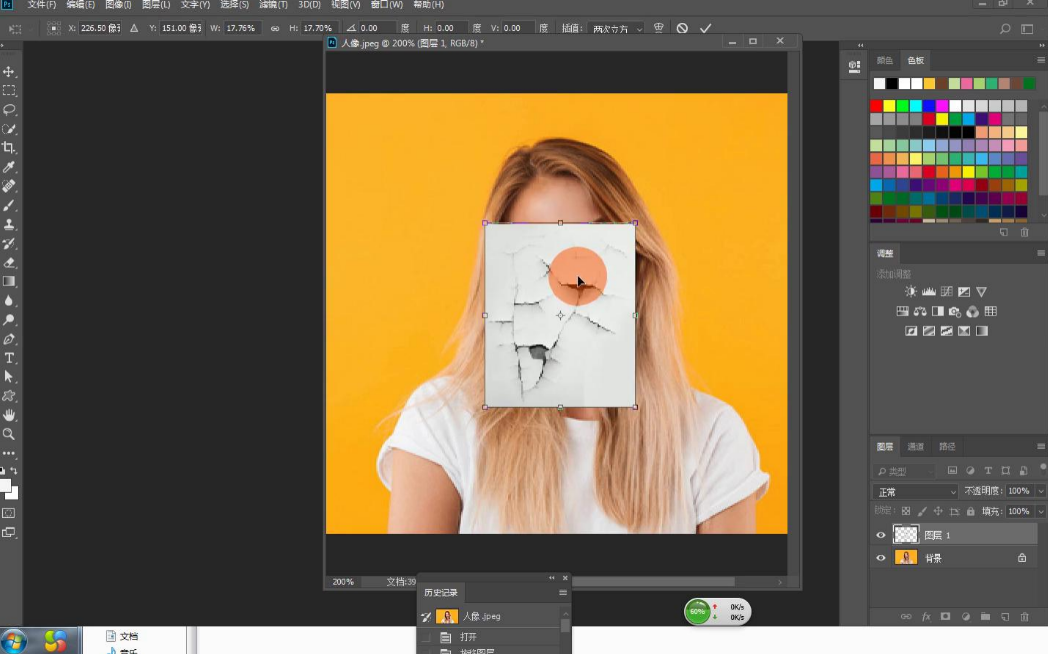The height and width of the screenshot is (654, 1048).
Task: Select the Blur tool
Action: [x=9, y=301]
